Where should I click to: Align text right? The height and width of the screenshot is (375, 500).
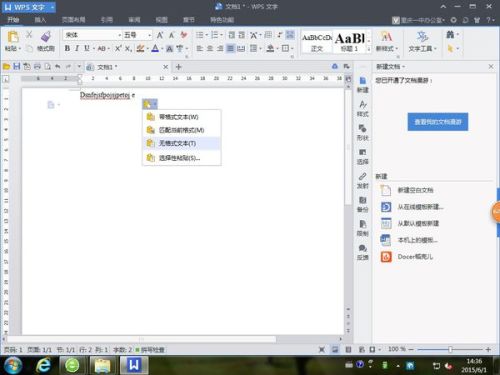[x=220, y=48]
